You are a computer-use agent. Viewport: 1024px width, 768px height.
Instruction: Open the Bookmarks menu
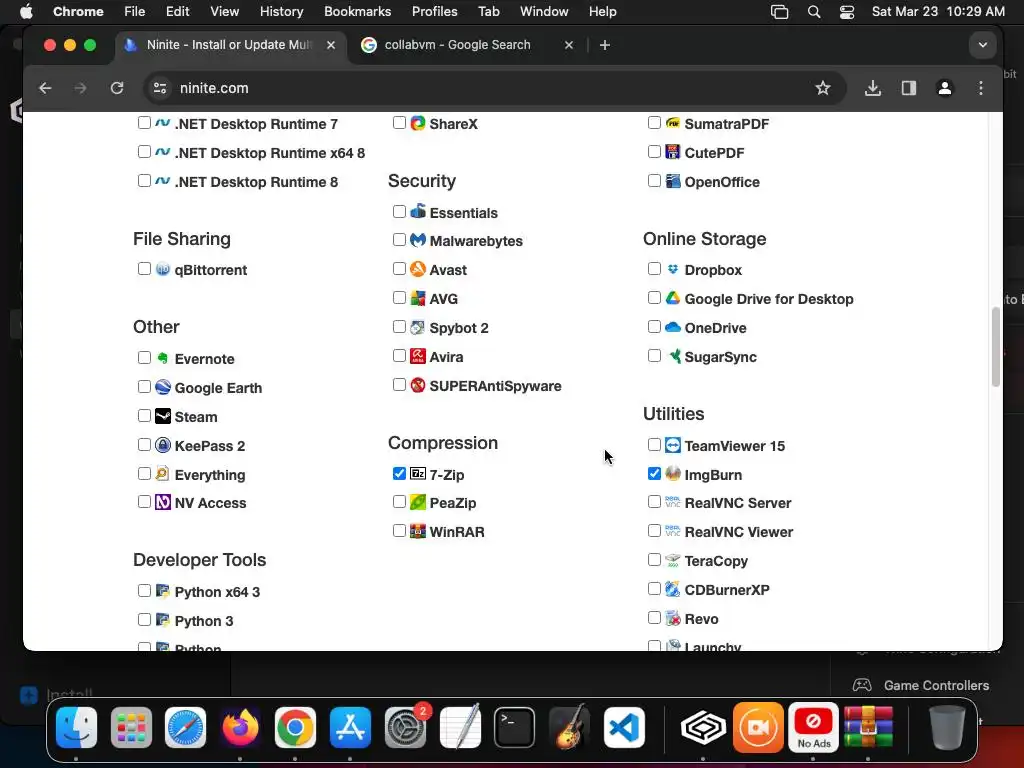[357, 11]
